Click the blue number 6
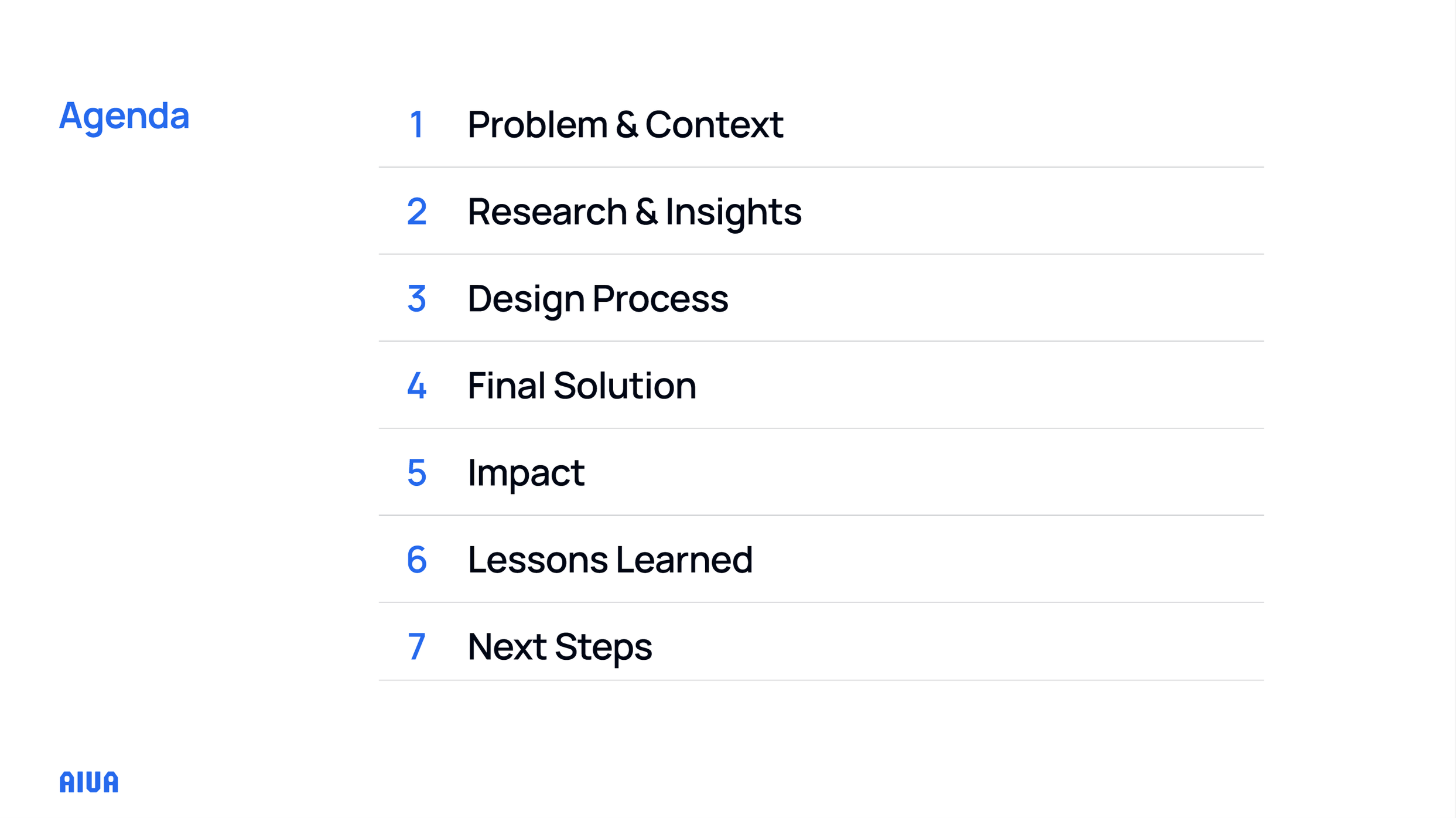Image resolution: width=1456 pixels, height=818 pixels. pyautogui.click(x=416, y=560)
